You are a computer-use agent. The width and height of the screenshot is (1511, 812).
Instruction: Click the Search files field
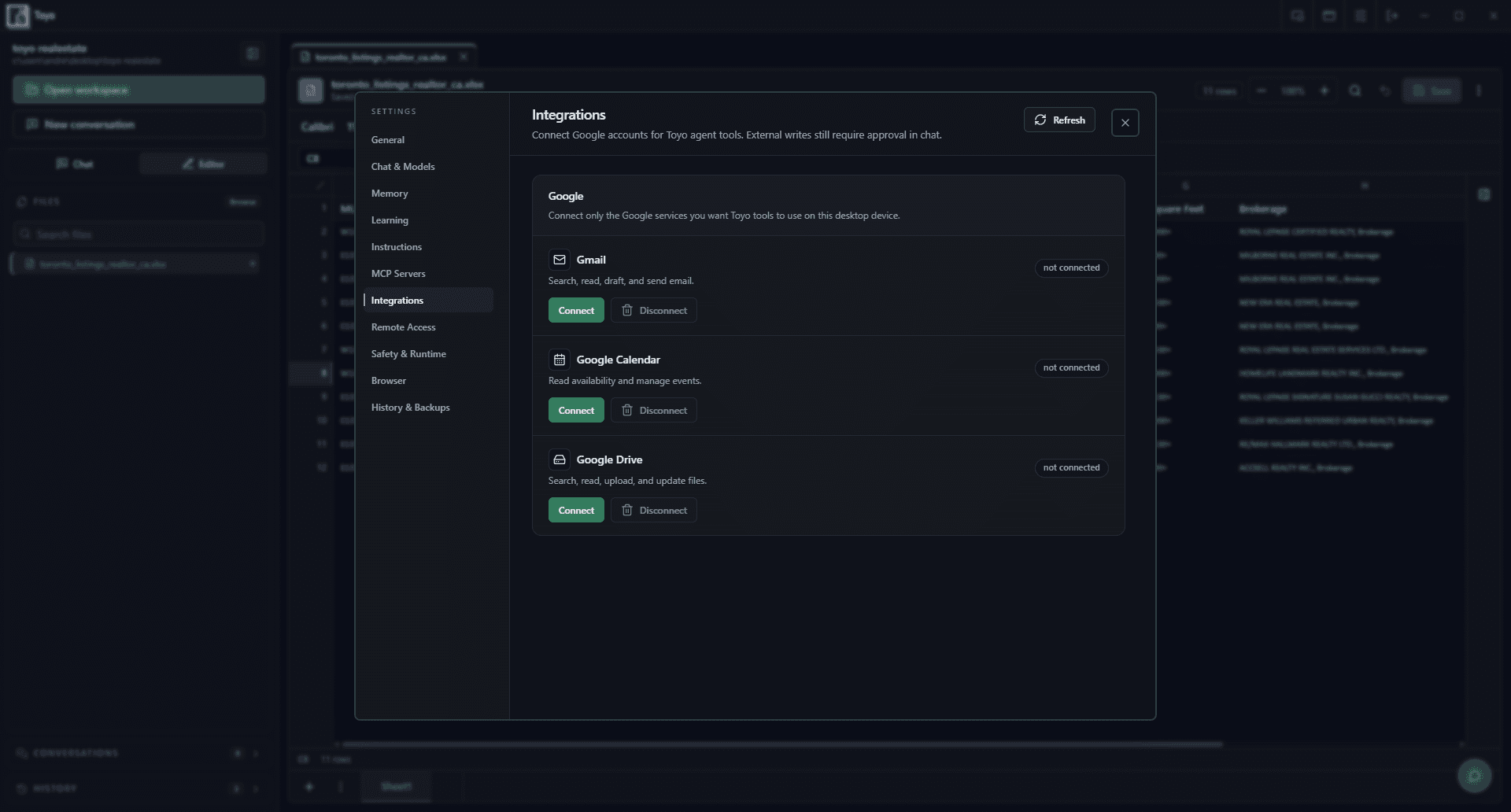pyautogui.click(x=139, y=234)
